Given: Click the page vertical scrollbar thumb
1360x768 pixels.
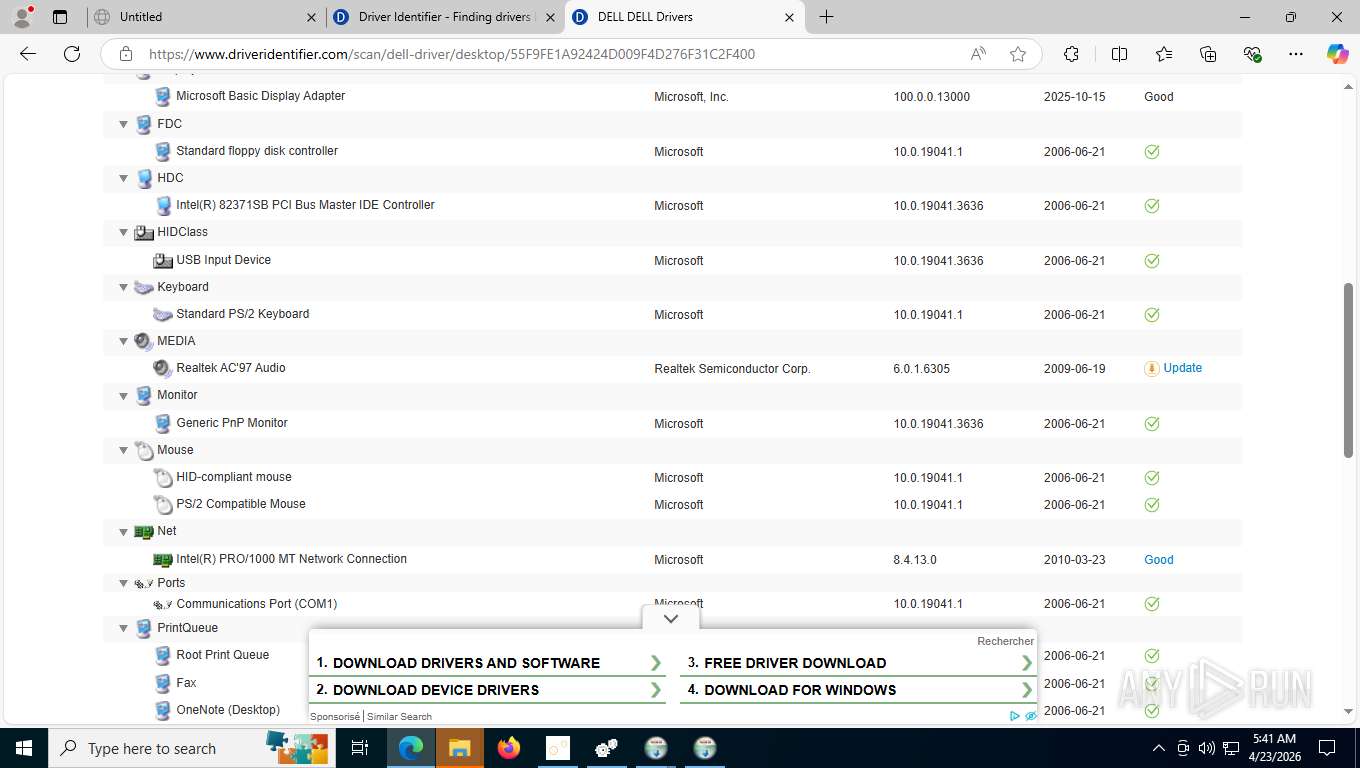Looking at the screenshot, I should pyautogui.click(x=1348, y=371).
